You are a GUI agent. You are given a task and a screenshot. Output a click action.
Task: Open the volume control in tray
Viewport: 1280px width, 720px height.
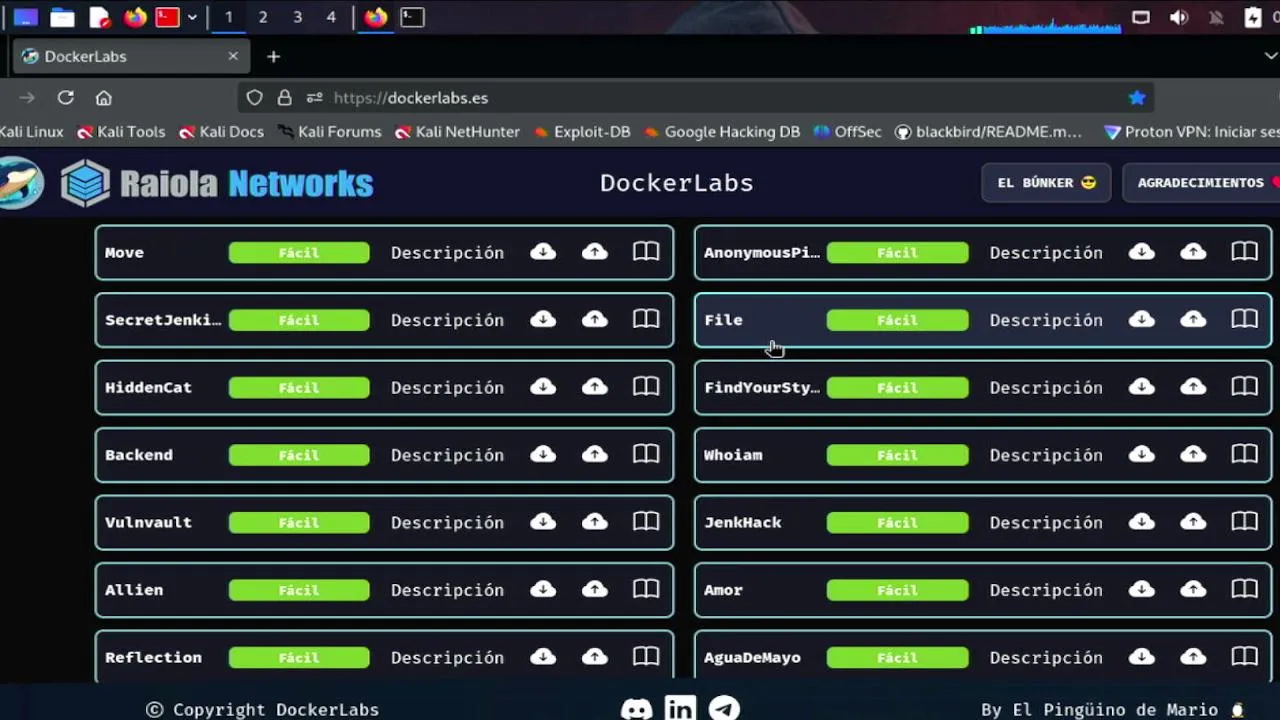click(x=1179, y=17)
